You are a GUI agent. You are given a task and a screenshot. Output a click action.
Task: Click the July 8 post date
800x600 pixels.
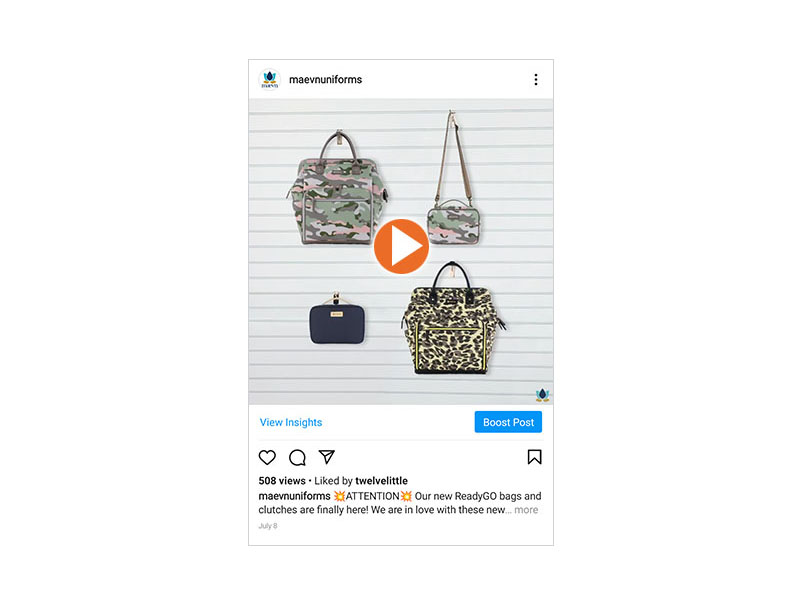[268, 526]
